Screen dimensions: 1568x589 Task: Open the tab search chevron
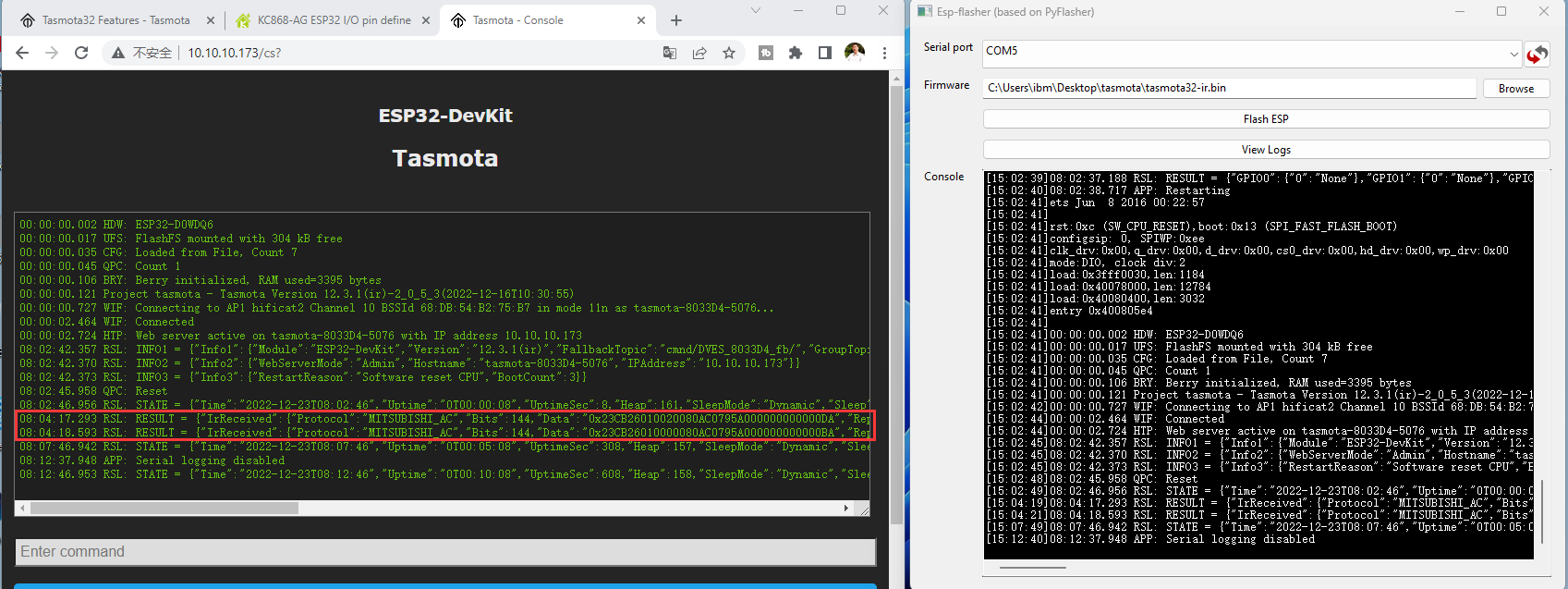[755, 11]
